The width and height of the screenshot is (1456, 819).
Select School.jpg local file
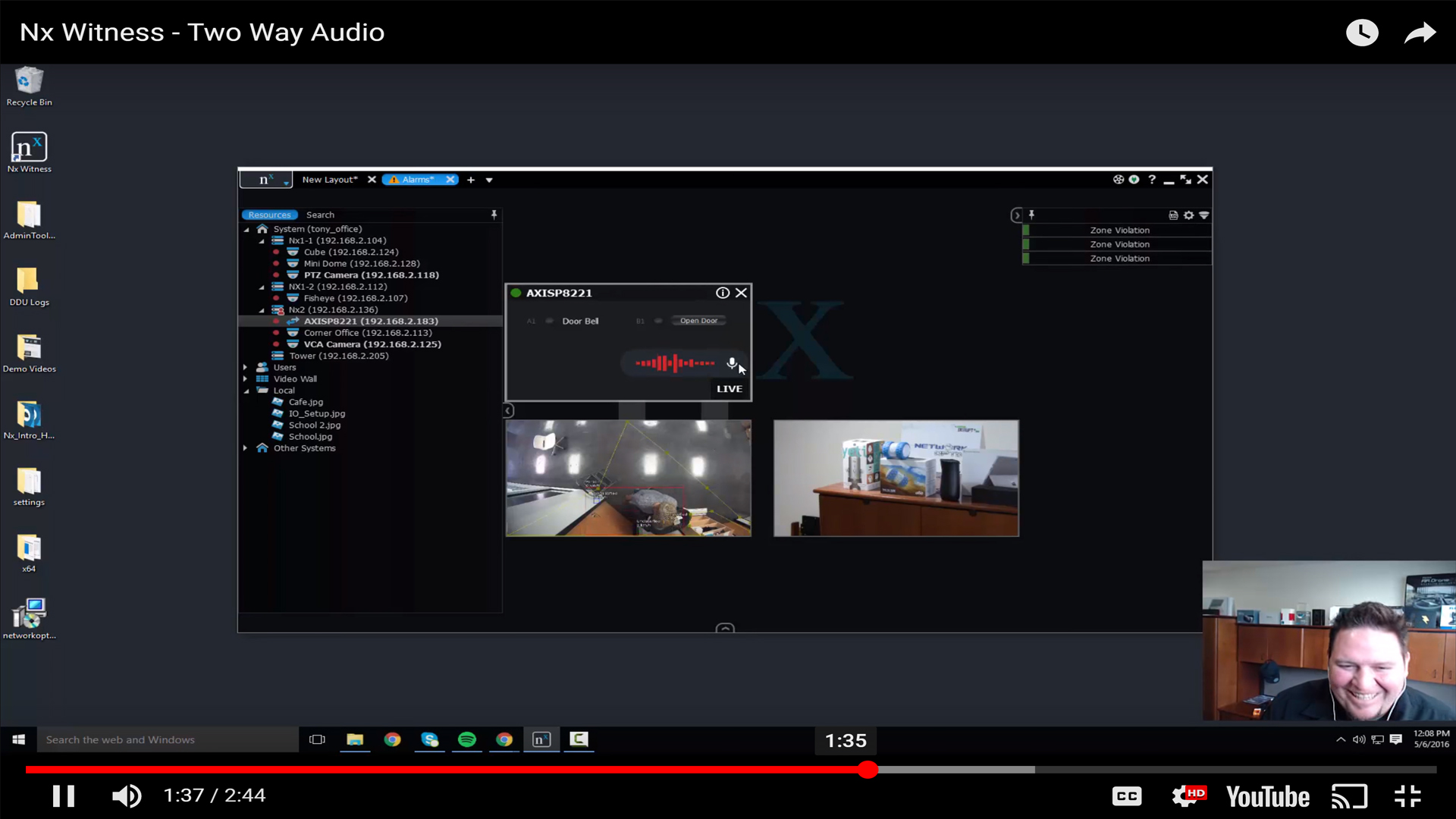(310, 437)
